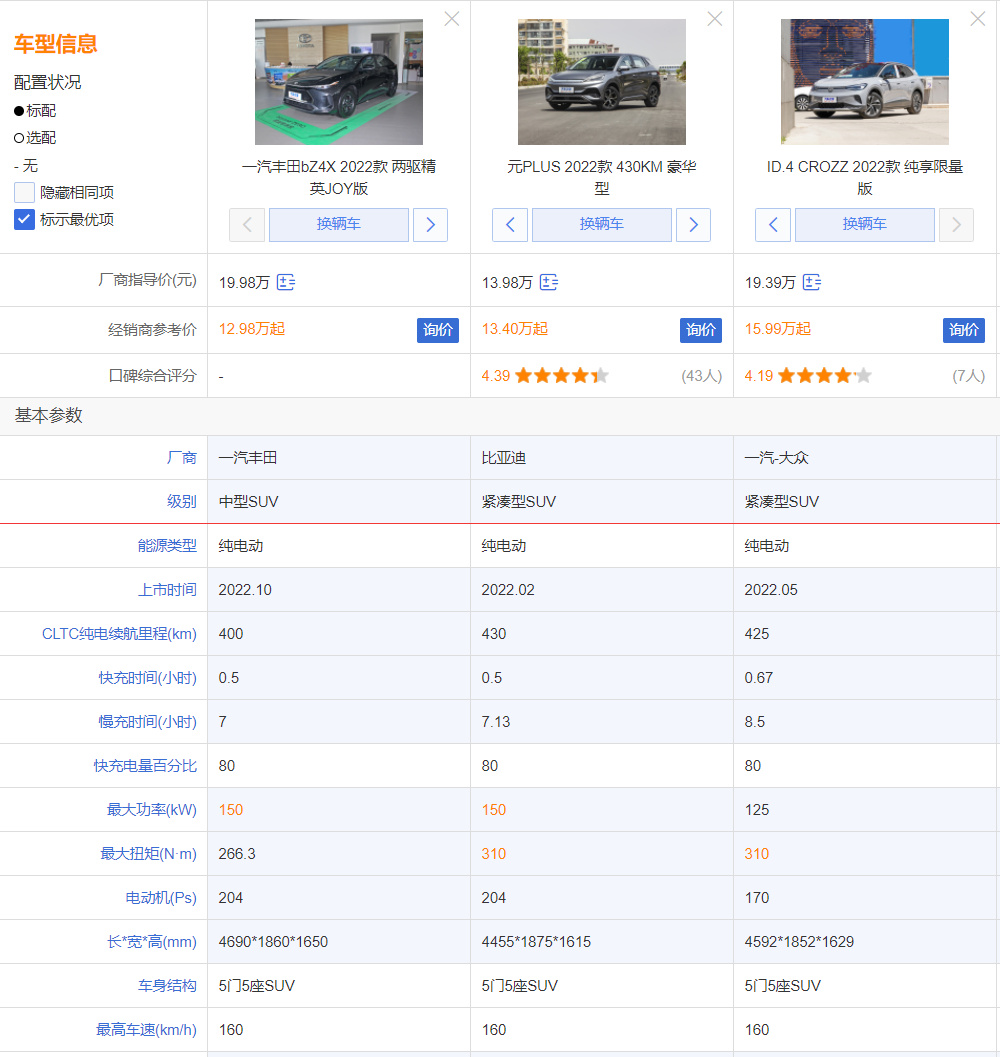The image size is (1000, 1057).
Task: Open the ID.4 CROZZ car photo
Action: tap(864, 82)
